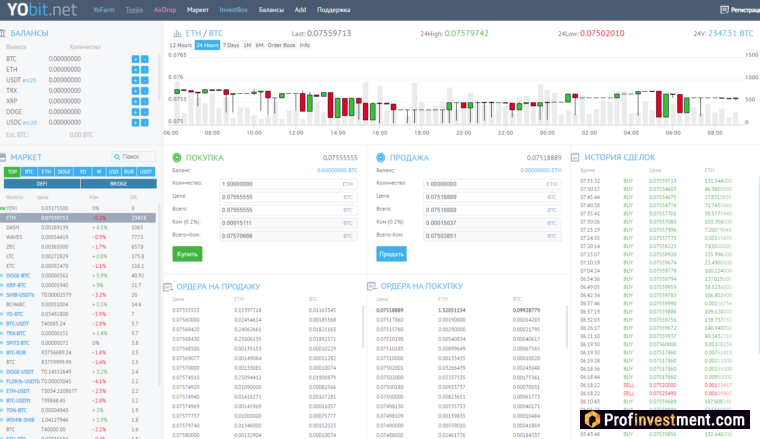Switch chart to 12 Hours range
This screenshot has height=439, width=760.
click(x=180, y=45)
